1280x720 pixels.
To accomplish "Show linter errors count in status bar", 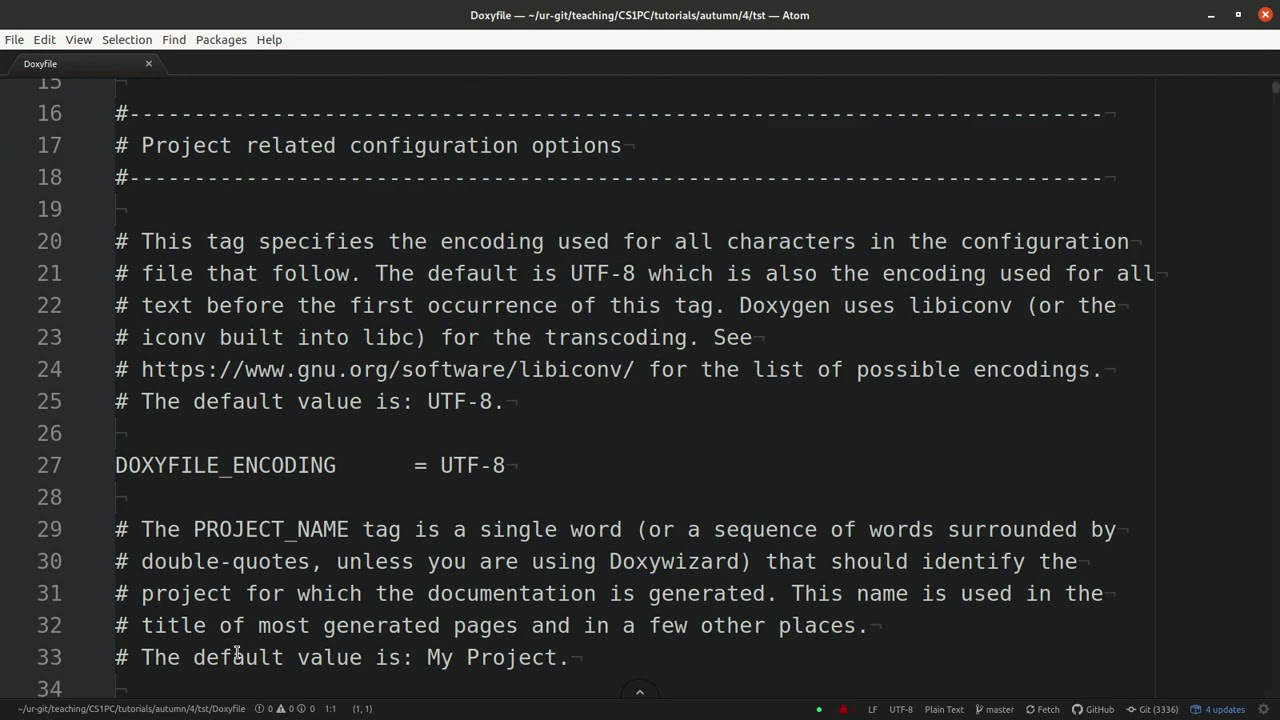I will pos(265,709).
